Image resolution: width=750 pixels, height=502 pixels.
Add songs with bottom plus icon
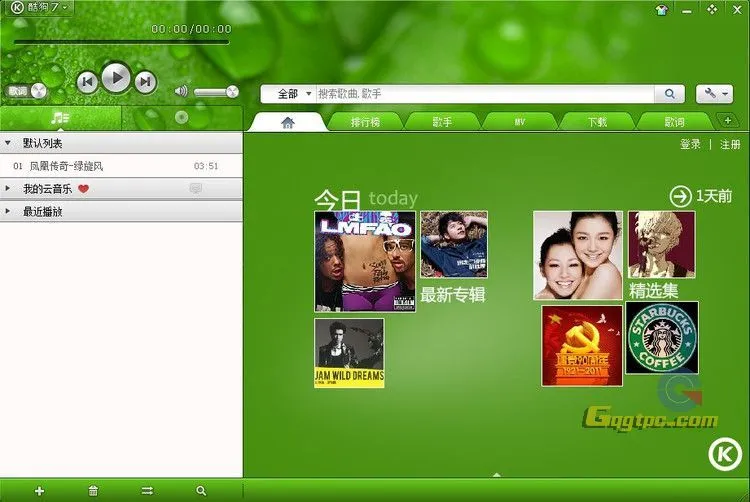[x=39, y=491]
